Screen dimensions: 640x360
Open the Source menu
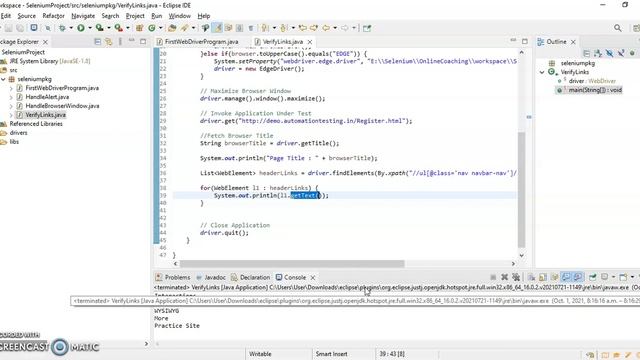coord(27,16)
